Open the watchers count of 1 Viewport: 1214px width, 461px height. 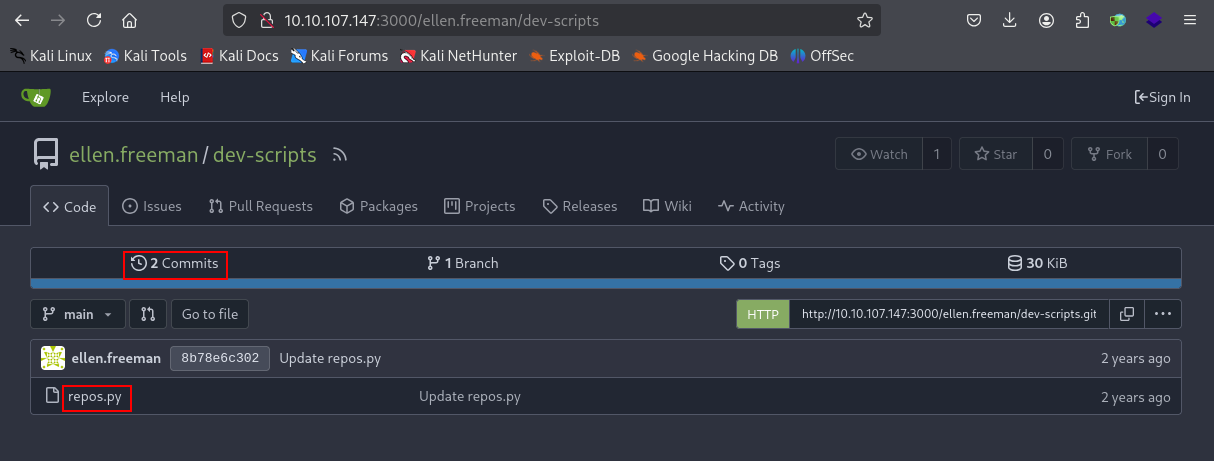click(937, 154)
